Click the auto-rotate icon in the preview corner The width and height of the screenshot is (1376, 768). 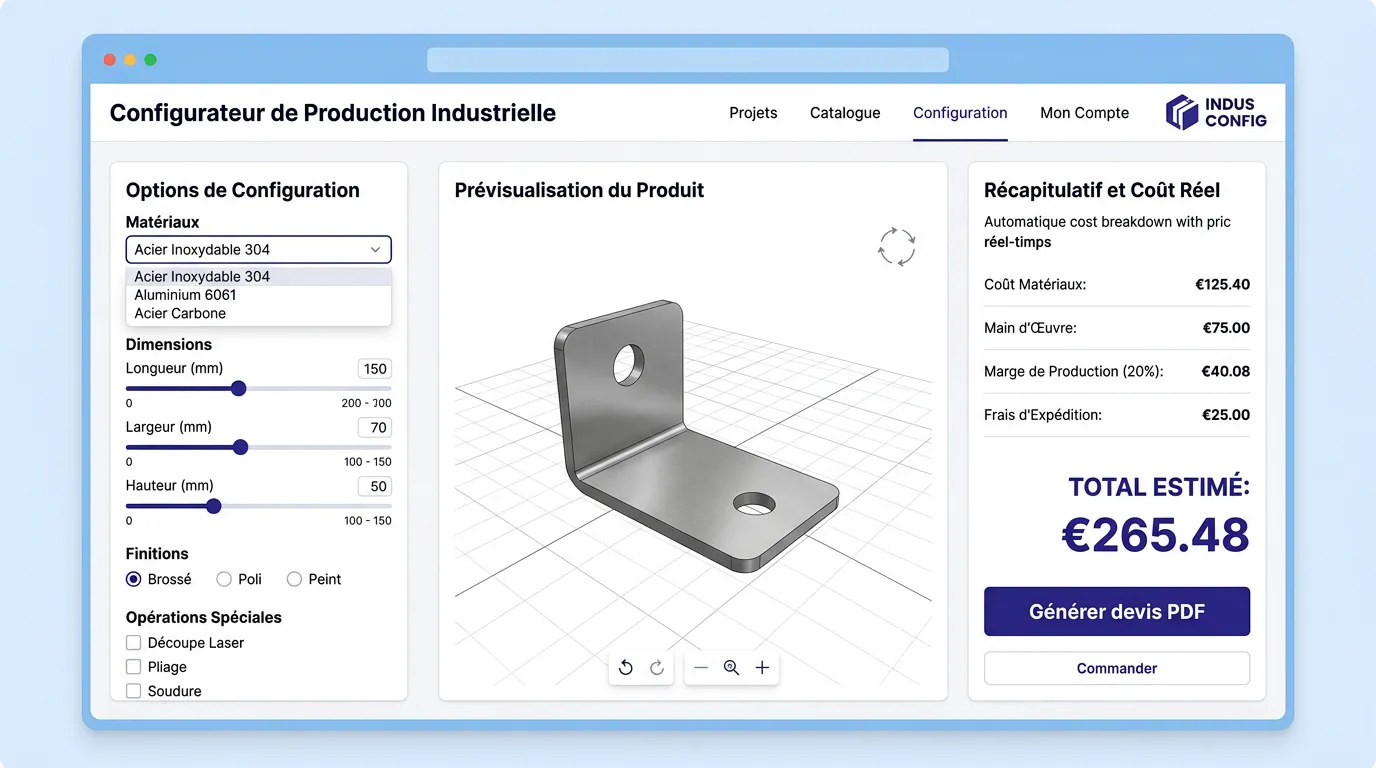point(896,246)
